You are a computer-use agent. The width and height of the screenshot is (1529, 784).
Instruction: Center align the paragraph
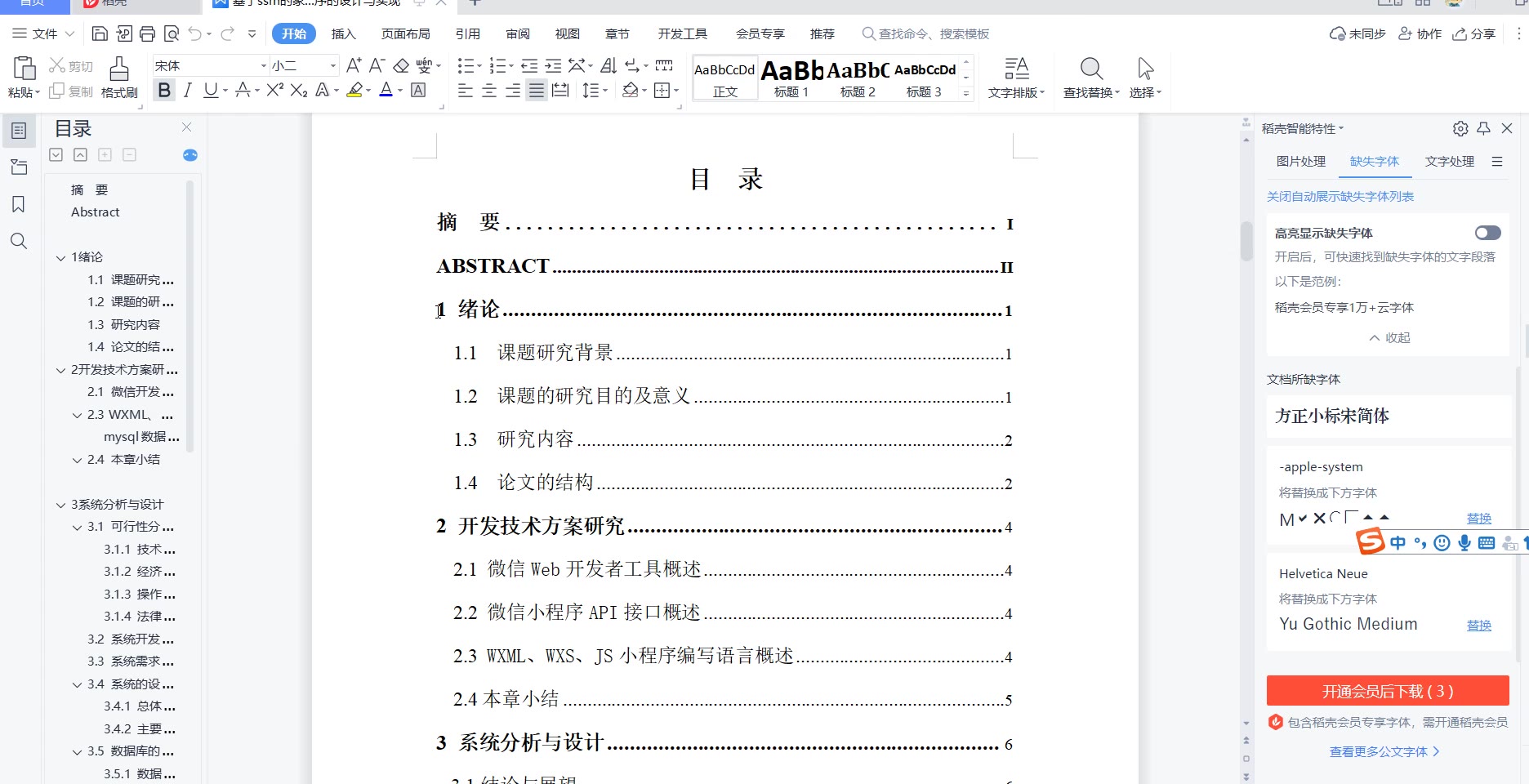pos(489,90)
